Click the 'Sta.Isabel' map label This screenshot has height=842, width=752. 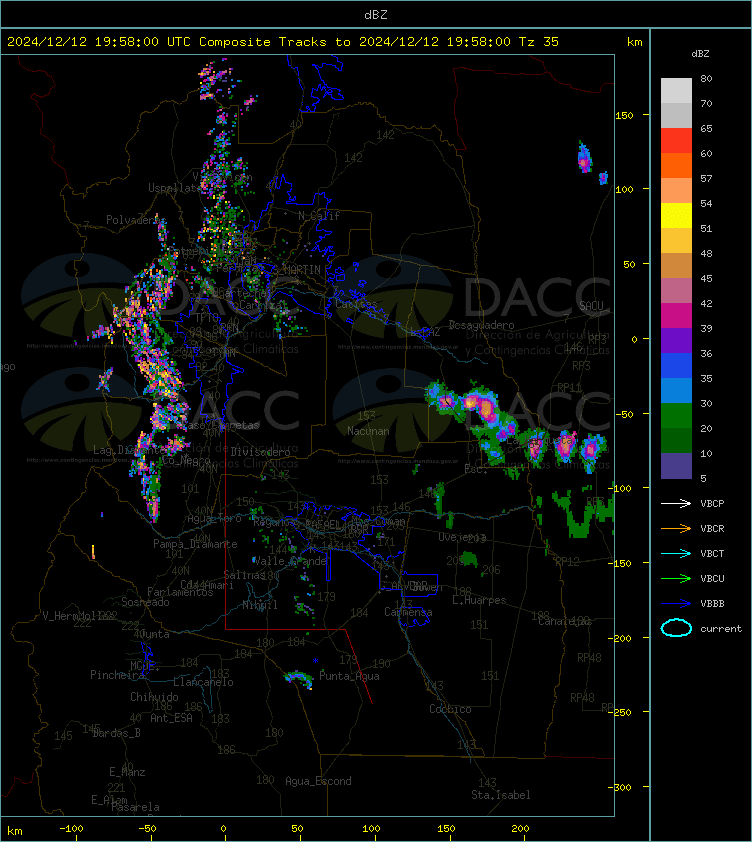(x=501, y=795)
